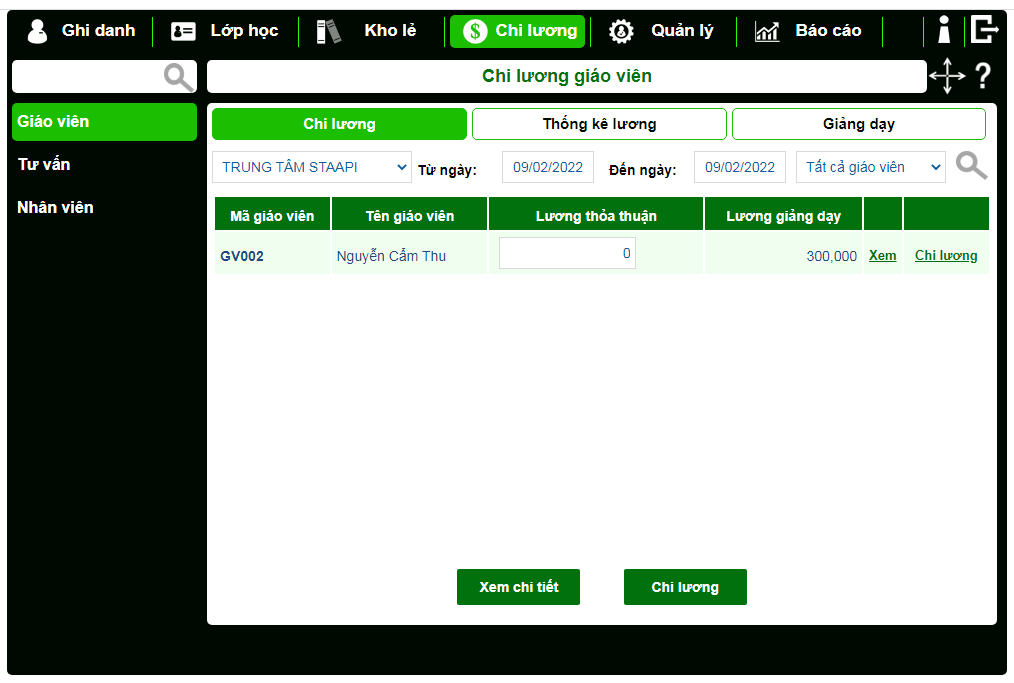Open the Ghi danh menu
Viewport: 1014px width, 683px height.
[x=81, y=31]
